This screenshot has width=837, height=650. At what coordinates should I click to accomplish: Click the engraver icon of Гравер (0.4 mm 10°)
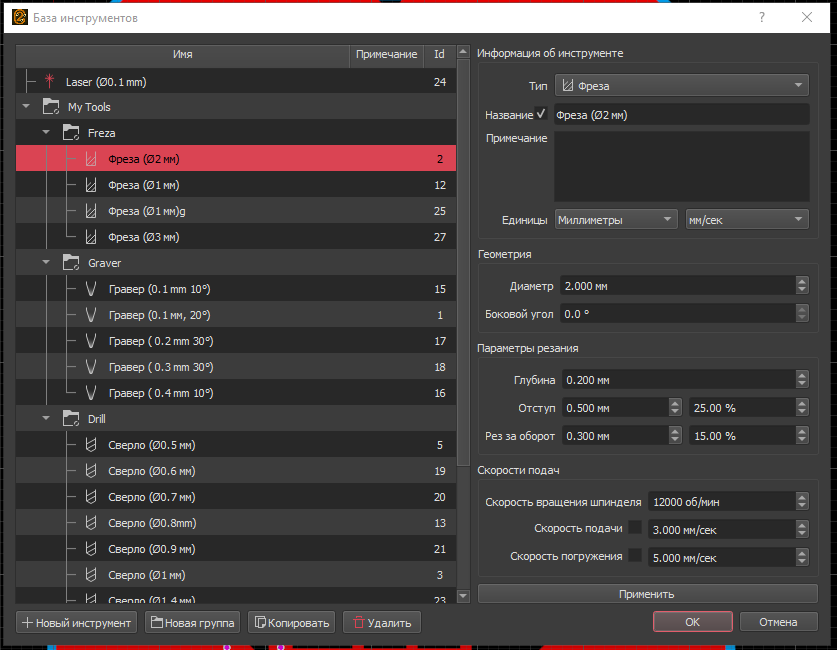91,393
